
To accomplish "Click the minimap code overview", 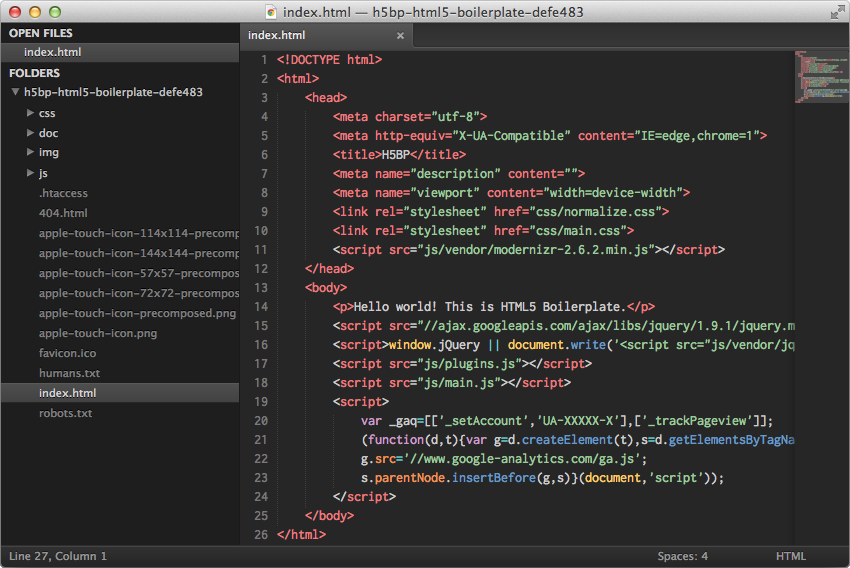I will [821, 76].
